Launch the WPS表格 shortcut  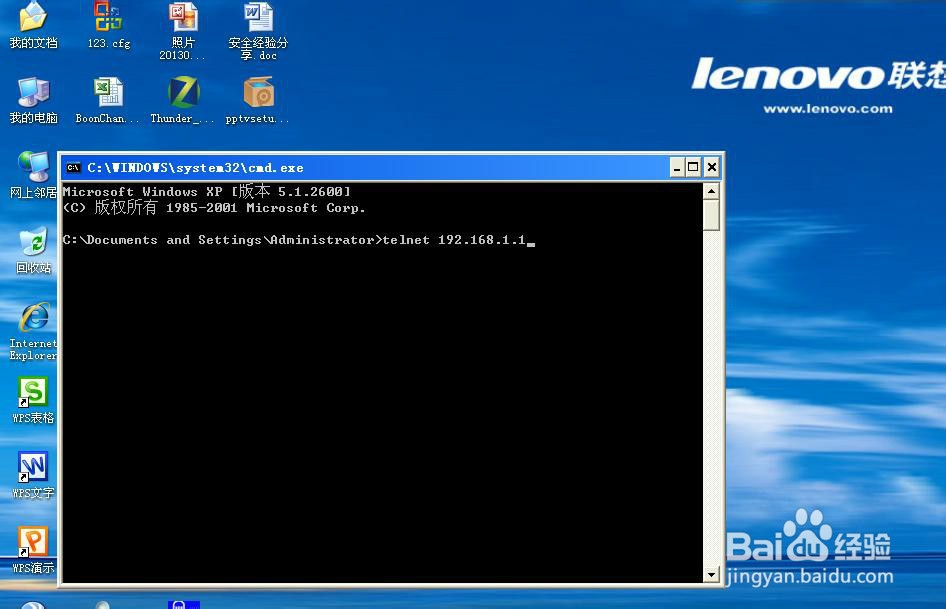click(x=33, y=392)
